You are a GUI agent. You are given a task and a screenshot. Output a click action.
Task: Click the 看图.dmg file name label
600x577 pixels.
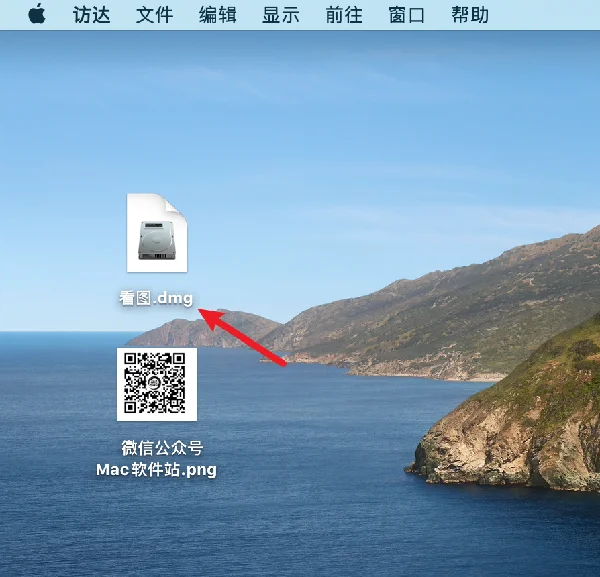tap(156, 298)
